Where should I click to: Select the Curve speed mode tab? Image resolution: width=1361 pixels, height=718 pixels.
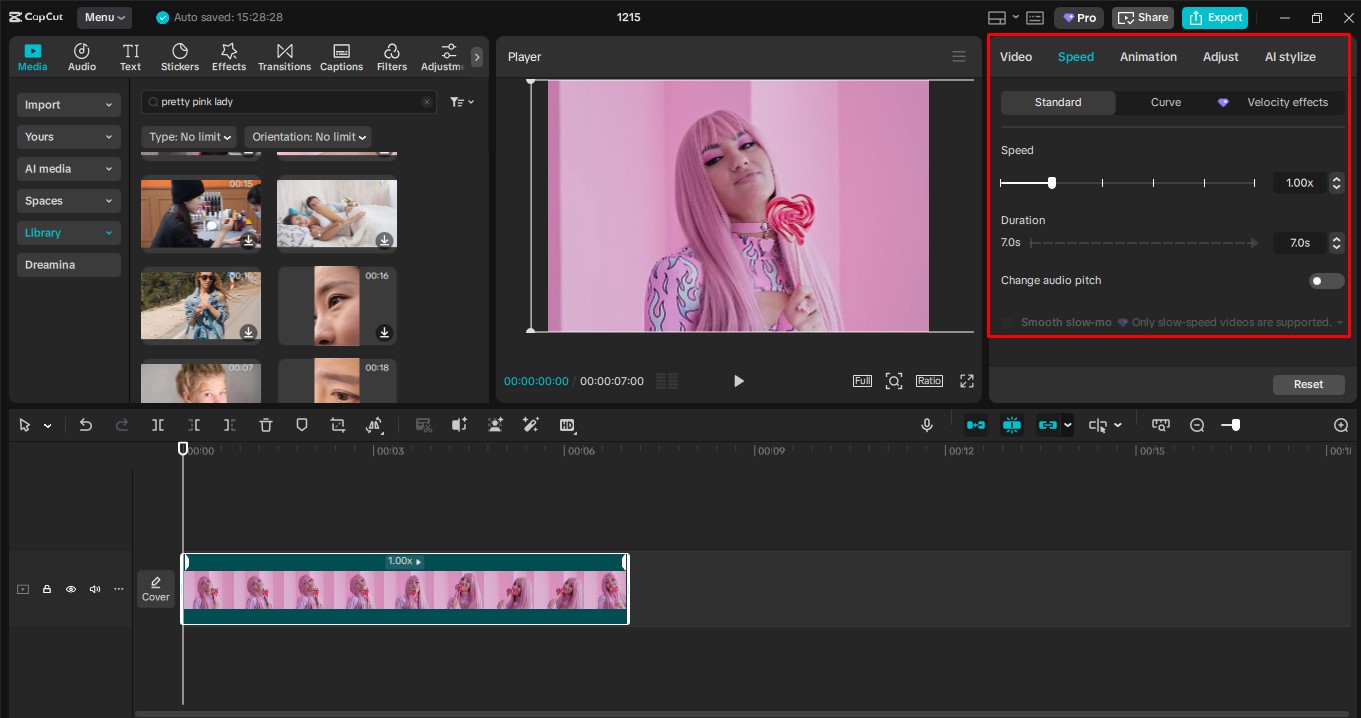[1165, 102]
